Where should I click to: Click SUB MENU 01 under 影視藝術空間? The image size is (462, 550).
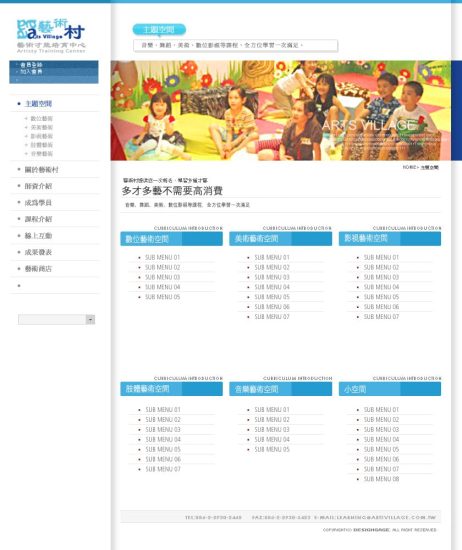tap(381, 257)
